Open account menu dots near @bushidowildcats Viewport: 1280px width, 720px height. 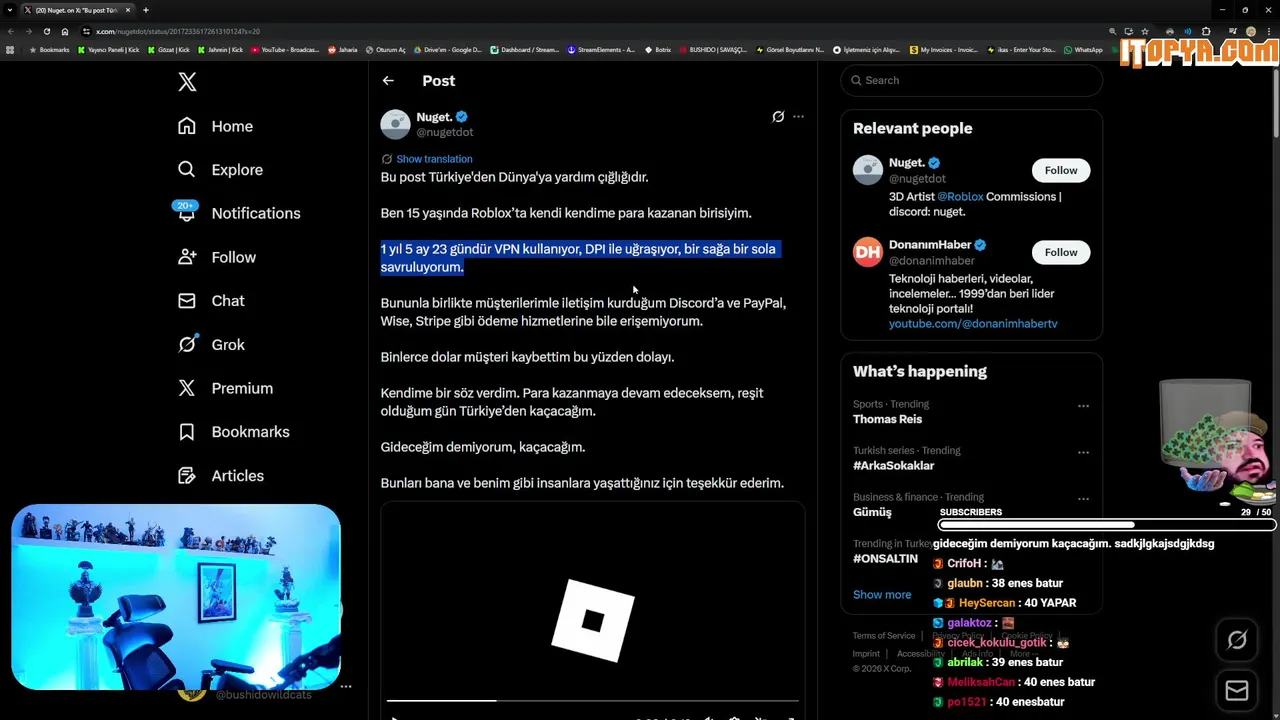click(x=346, y=687)
